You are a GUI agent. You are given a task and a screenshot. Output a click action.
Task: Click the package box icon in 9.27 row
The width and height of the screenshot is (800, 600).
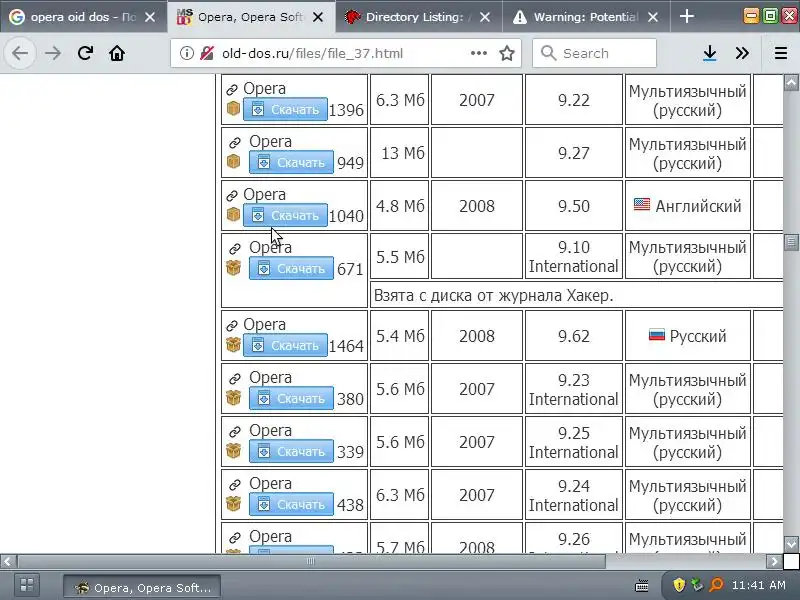click(x=233, y=161)
